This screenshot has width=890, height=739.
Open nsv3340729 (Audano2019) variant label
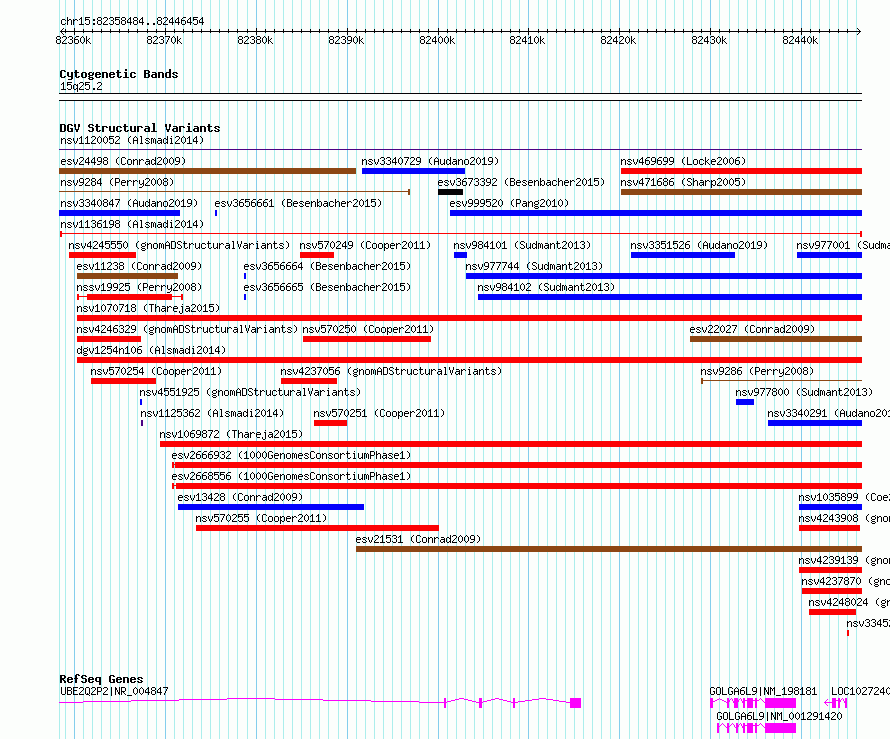430,161
